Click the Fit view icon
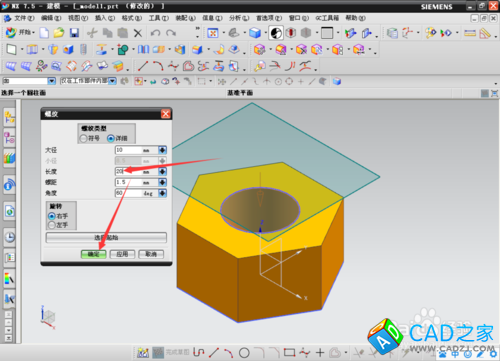The image size is (500, 361). [212, 33]
